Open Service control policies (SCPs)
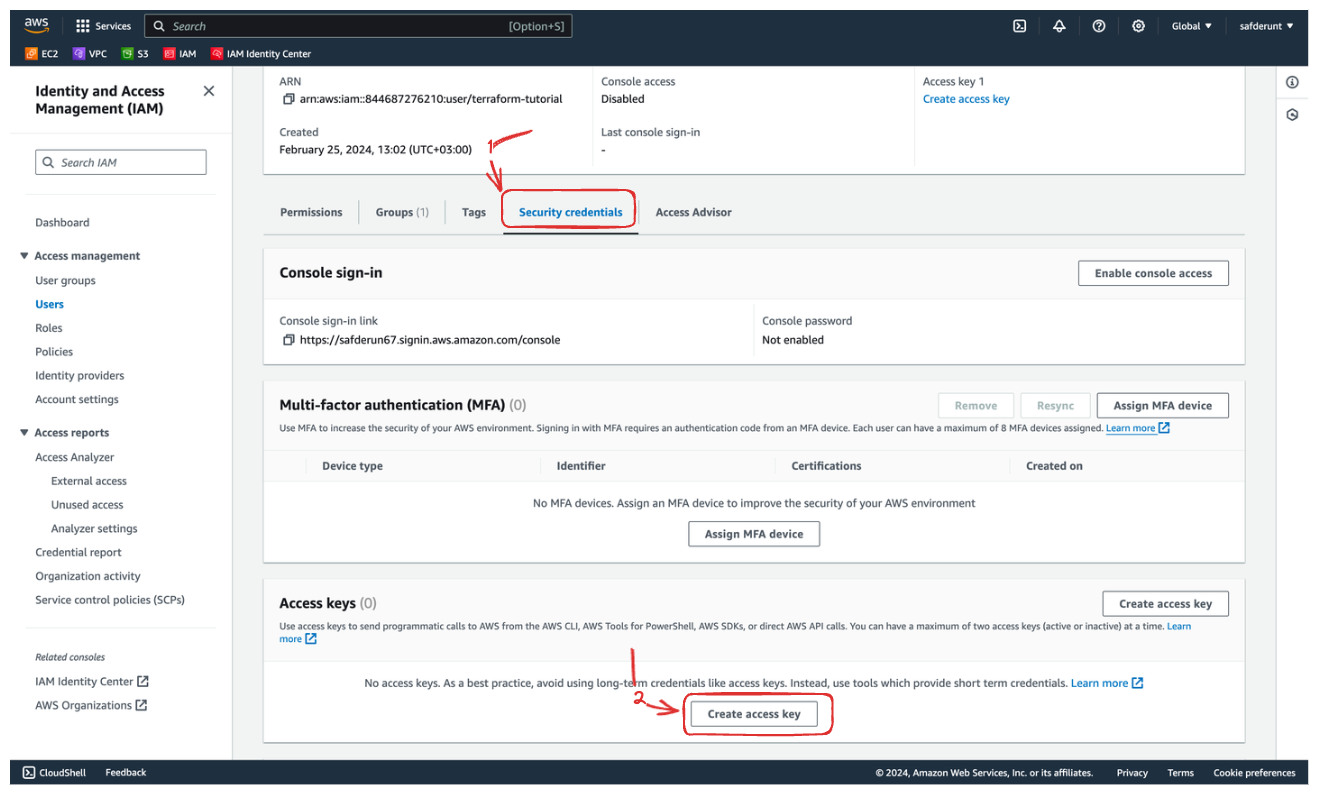 pos(110,600)
